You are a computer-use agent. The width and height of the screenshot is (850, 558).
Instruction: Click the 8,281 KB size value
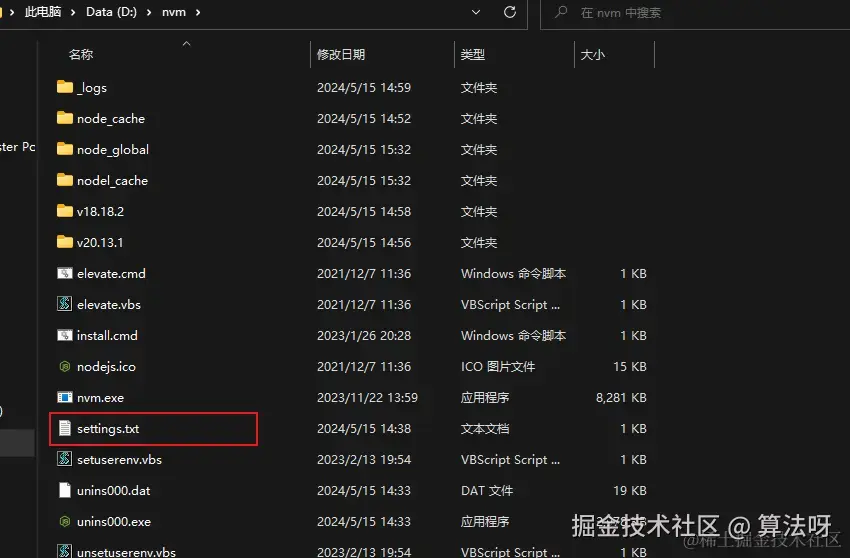(x=621, y=397)
